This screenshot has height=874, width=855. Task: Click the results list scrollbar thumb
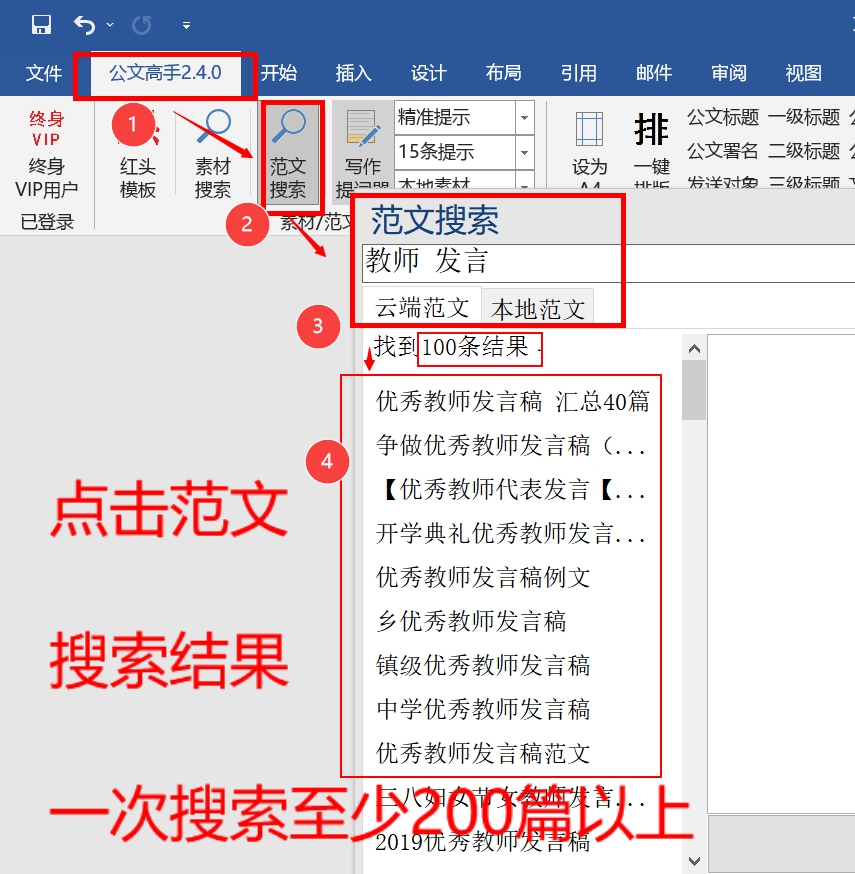coord(694,390)
